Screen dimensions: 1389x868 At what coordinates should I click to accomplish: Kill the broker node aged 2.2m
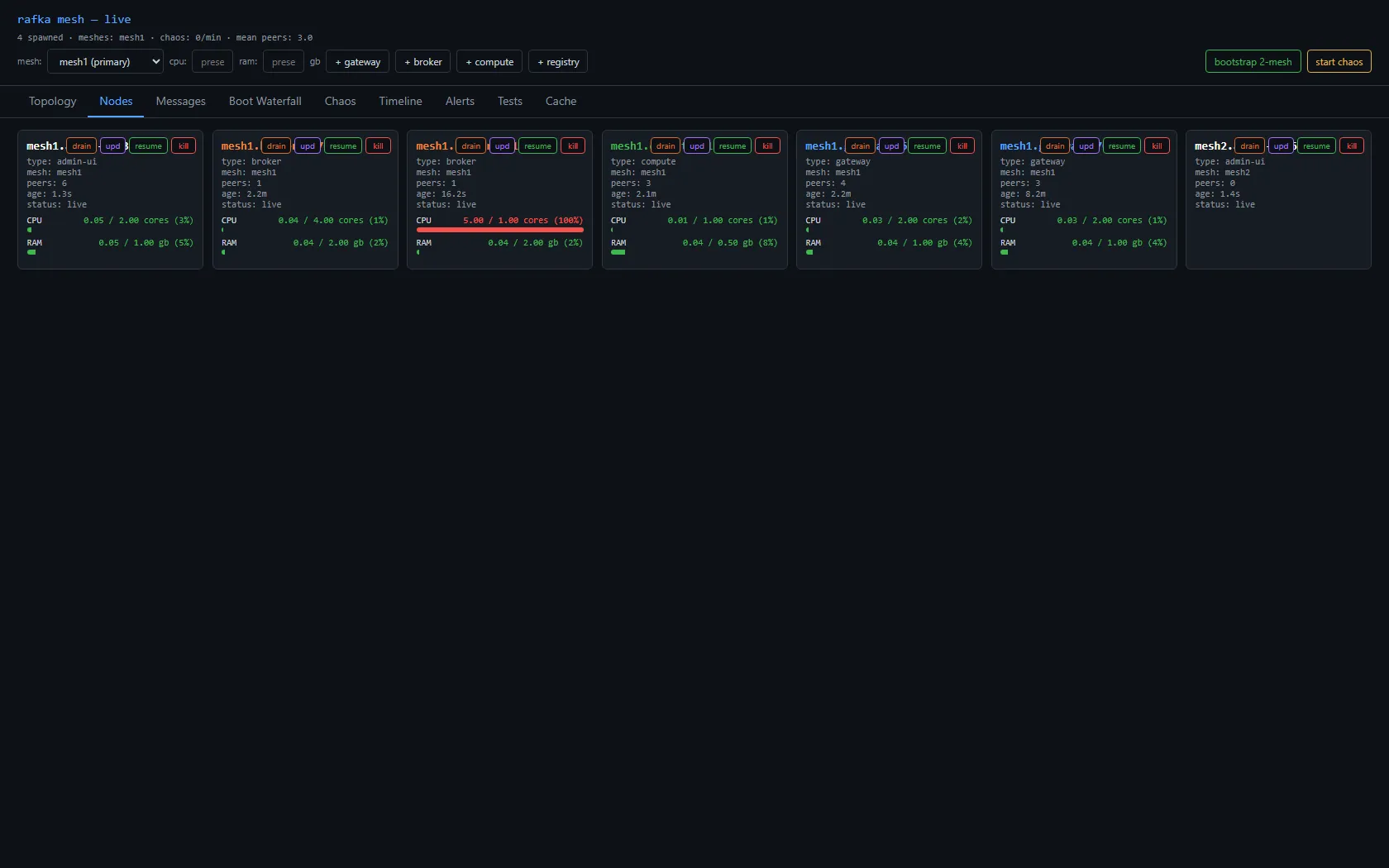[378, 145]
